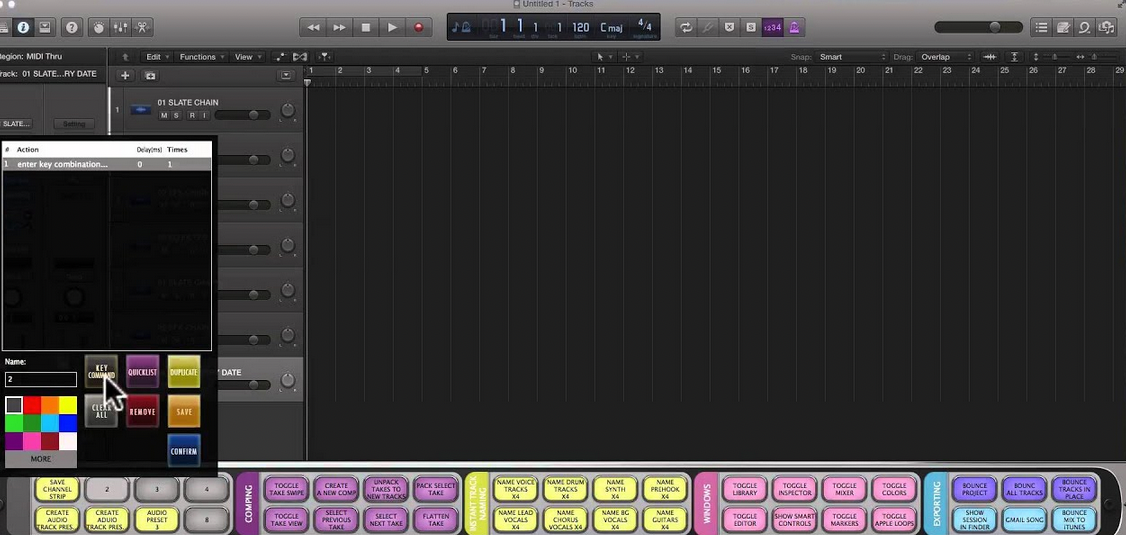Toggle the Tuner icon
The image size is (1126, 535).
click(x=708, y=27)
